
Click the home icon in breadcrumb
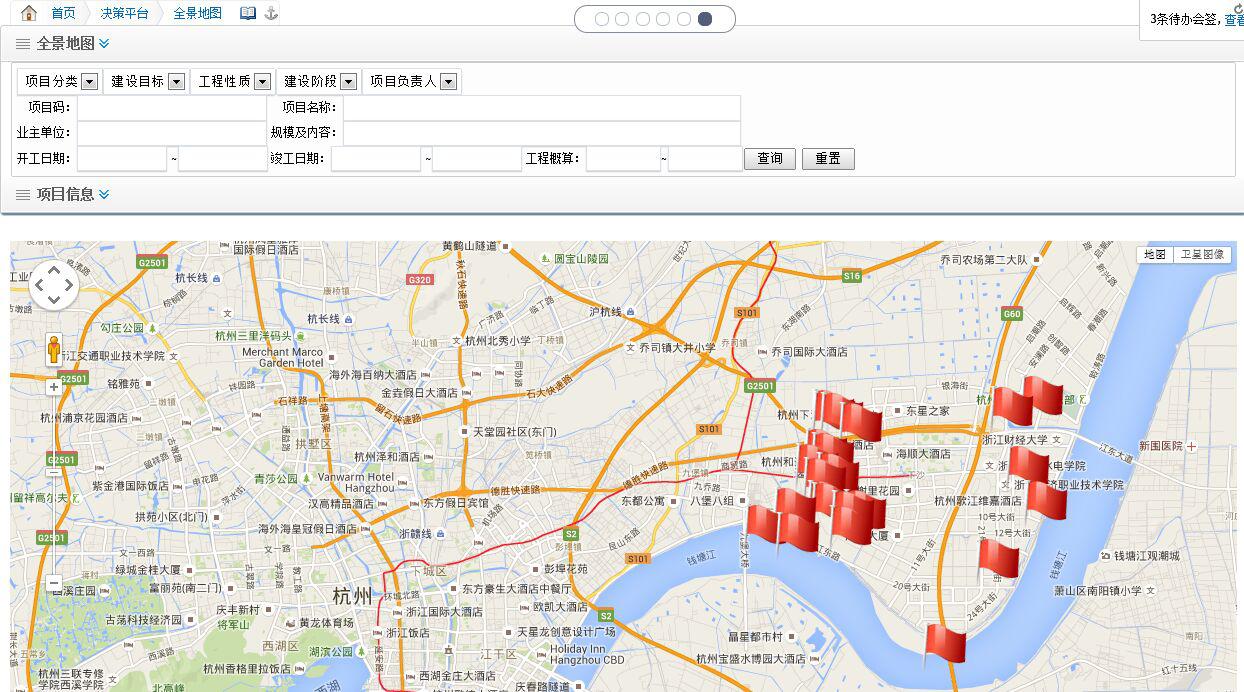click(x=29, y=13)
